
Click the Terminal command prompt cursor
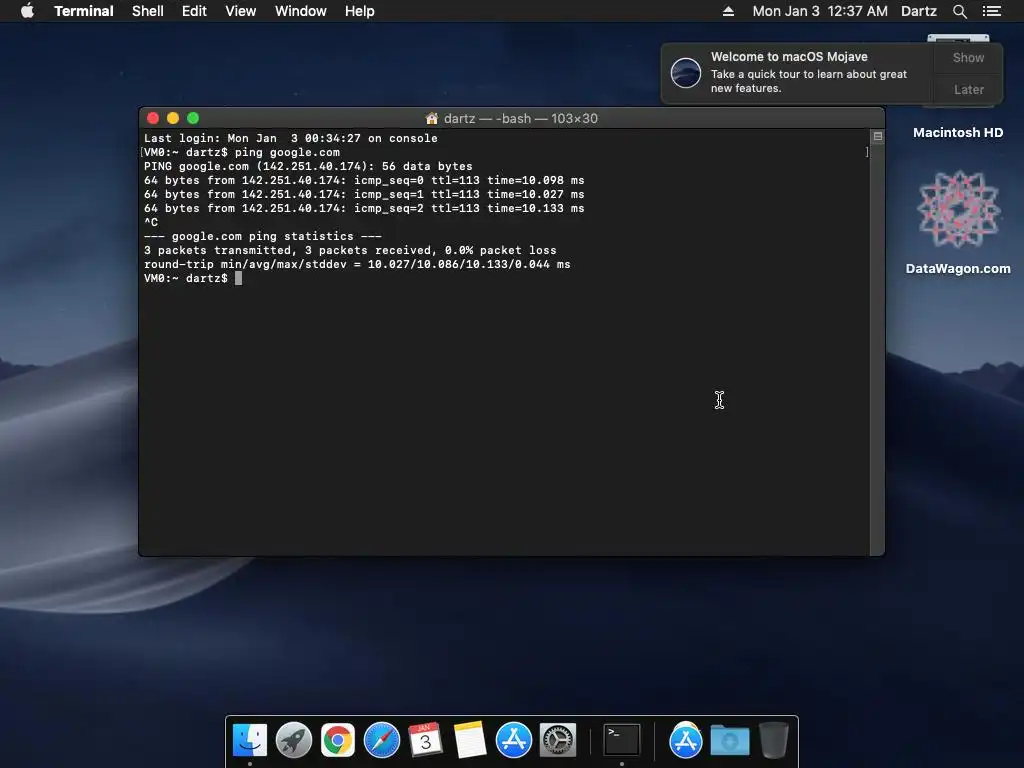(238, 278)
